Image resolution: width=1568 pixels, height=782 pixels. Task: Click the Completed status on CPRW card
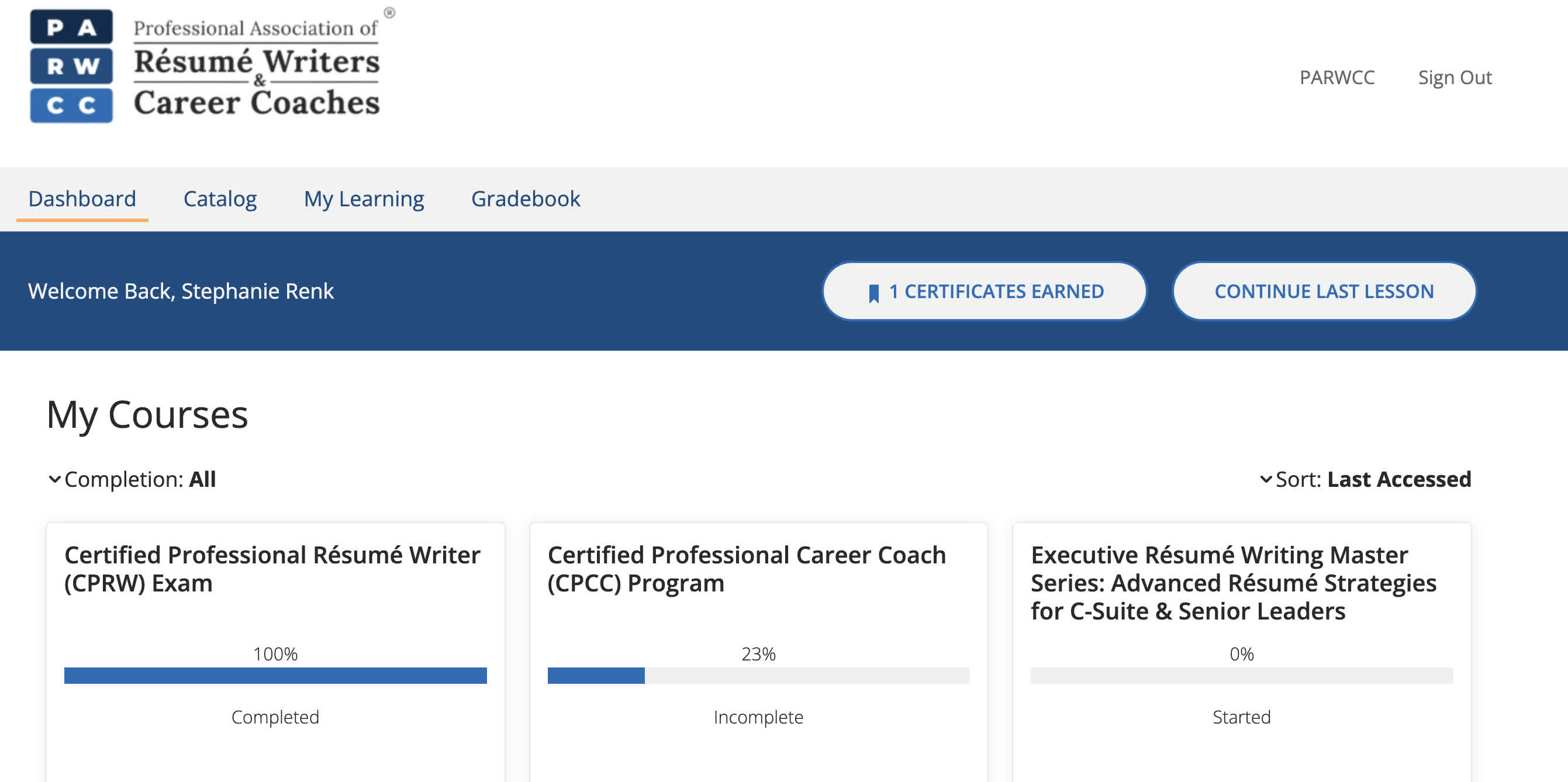(x=275, y=717)
